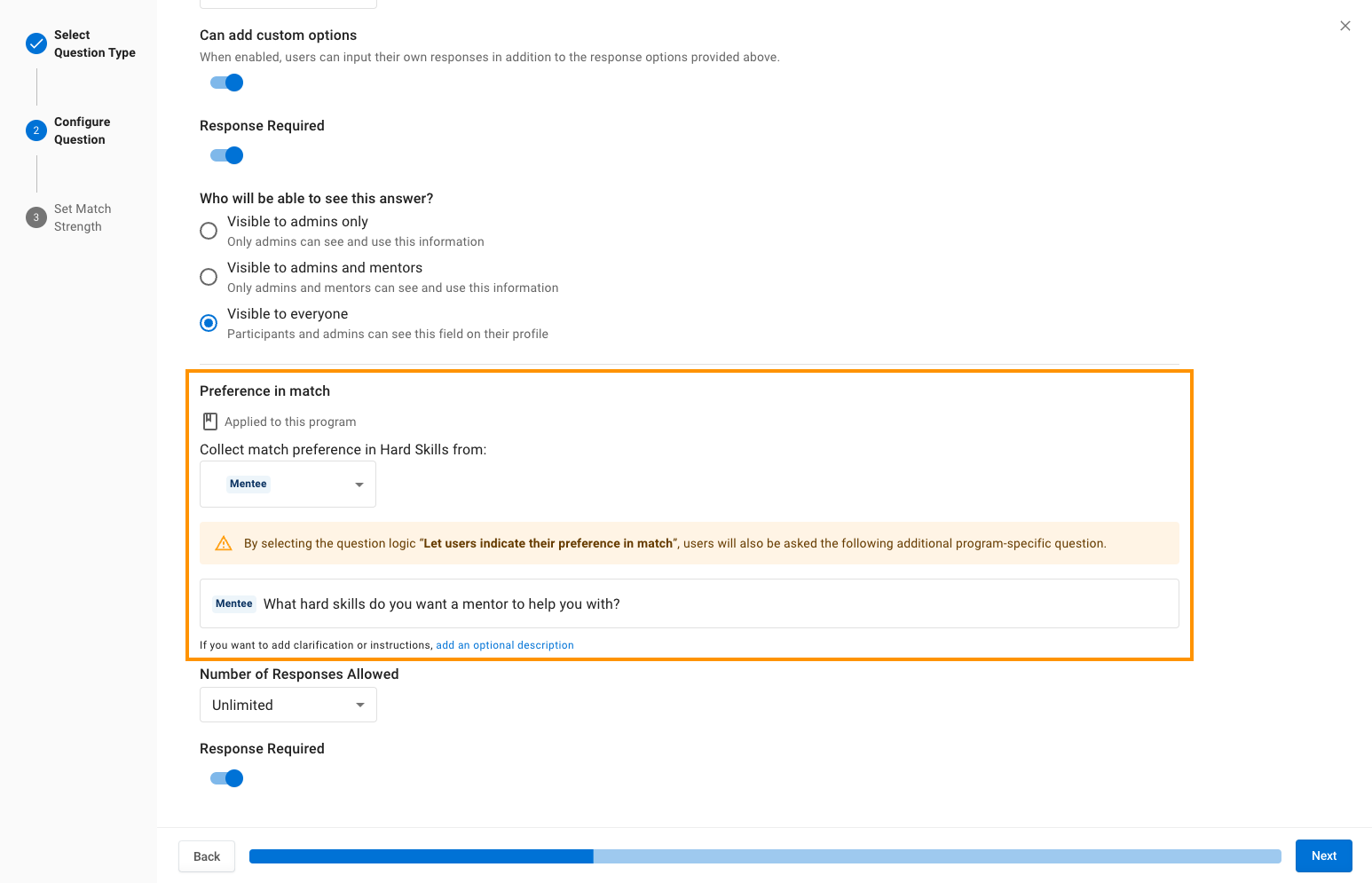The width and height of the screenshot is (1372, 883).
Task: Click add an optional description link
Action: click(x=505, y=645)
